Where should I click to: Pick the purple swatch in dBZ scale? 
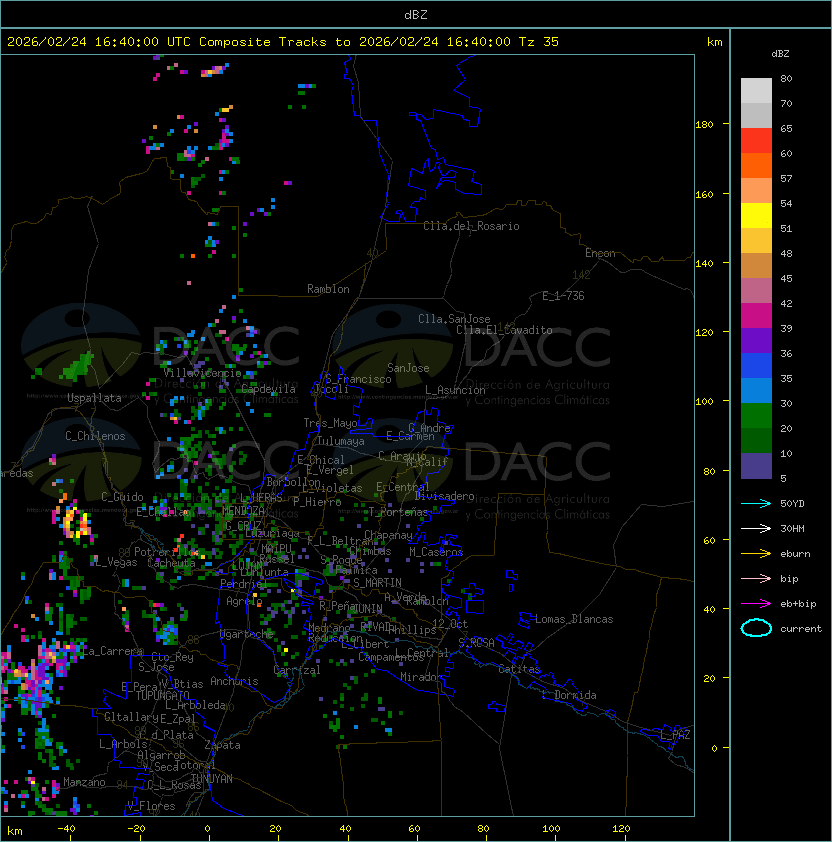click(756, 340)
